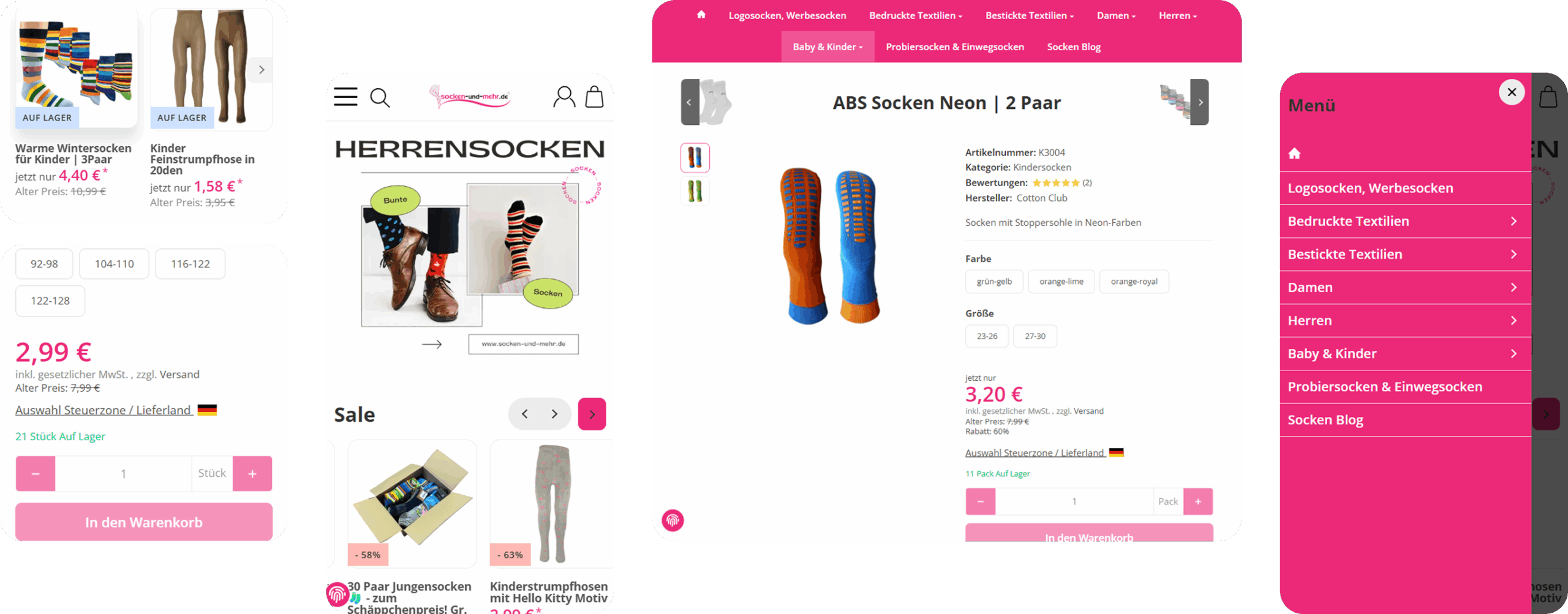This screenshot has width=1568, height=614.
Task: Open Auswahl Steuerzone / Lieferland link under 3,20 €
Action: (x=1035, y=453)
